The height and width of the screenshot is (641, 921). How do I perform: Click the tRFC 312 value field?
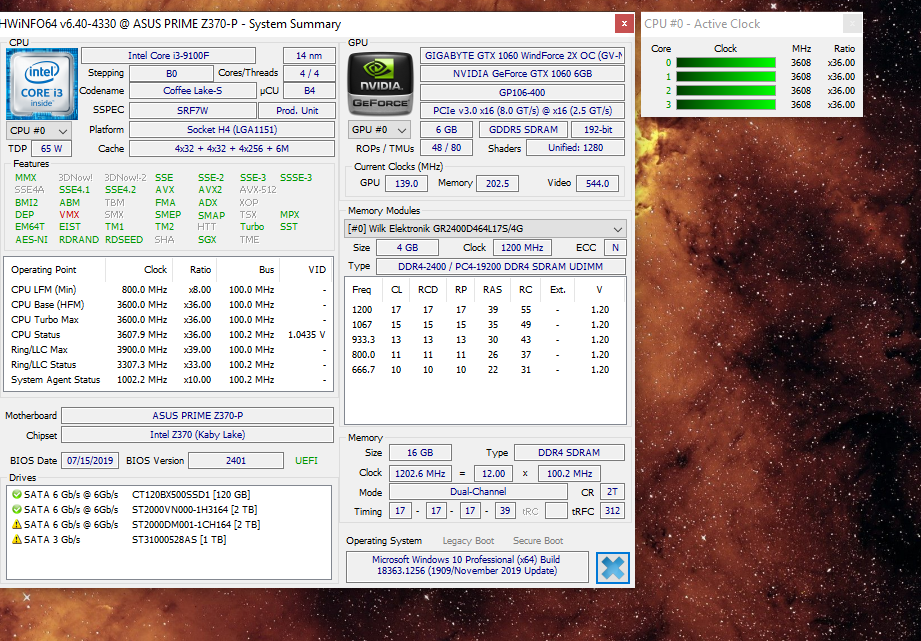(612, 511)
